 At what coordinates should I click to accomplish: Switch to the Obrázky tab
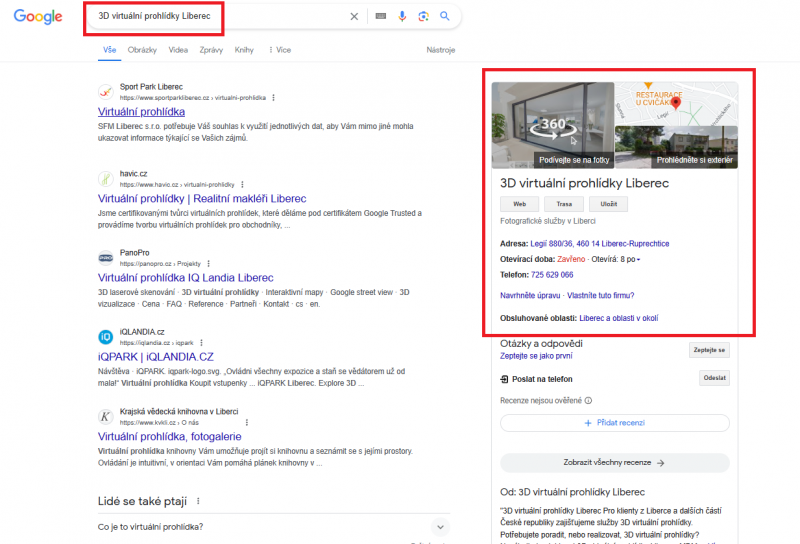coord(142,50)
